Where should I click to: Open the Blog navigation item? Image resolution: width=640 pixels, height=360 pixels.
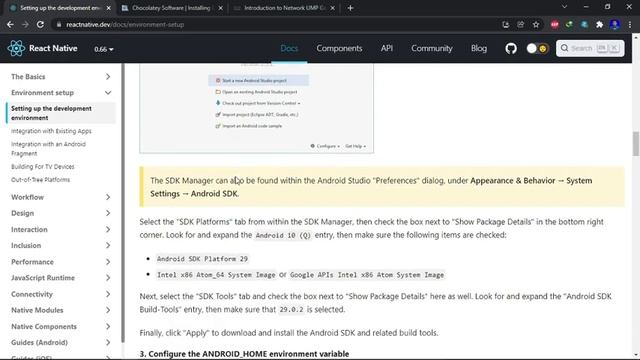(479, 48)
